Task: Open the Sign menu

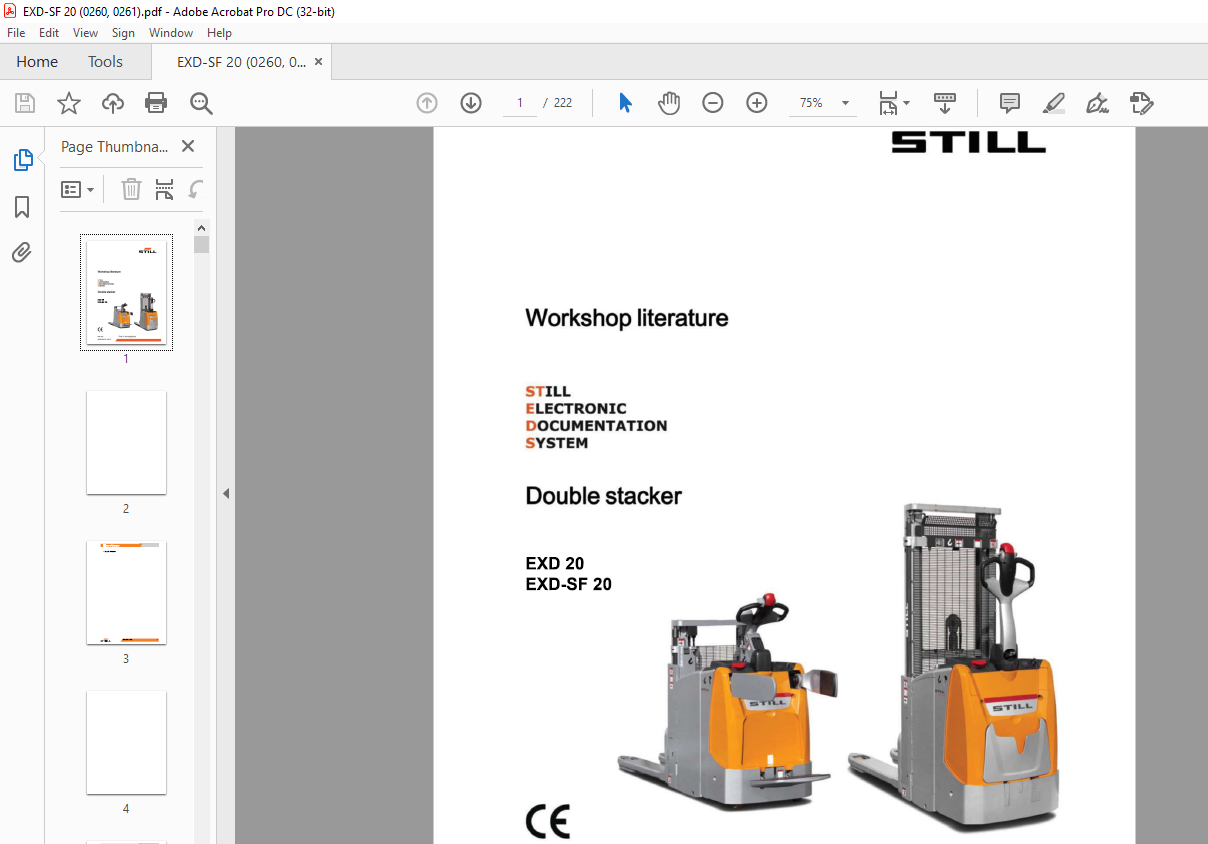Action: point(123,33)
